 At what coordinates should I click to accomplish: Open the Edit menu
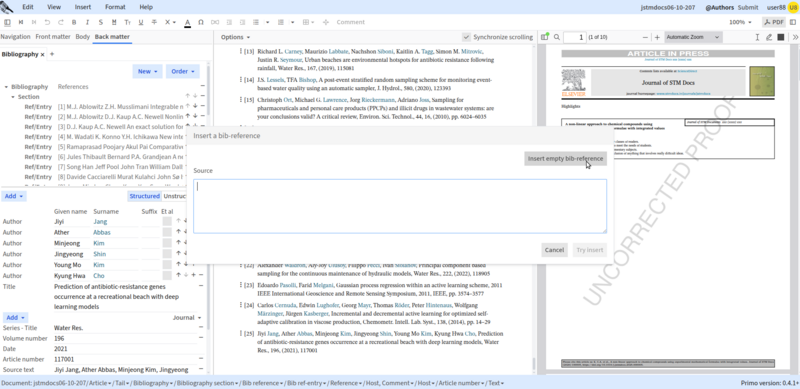(28, 7)
